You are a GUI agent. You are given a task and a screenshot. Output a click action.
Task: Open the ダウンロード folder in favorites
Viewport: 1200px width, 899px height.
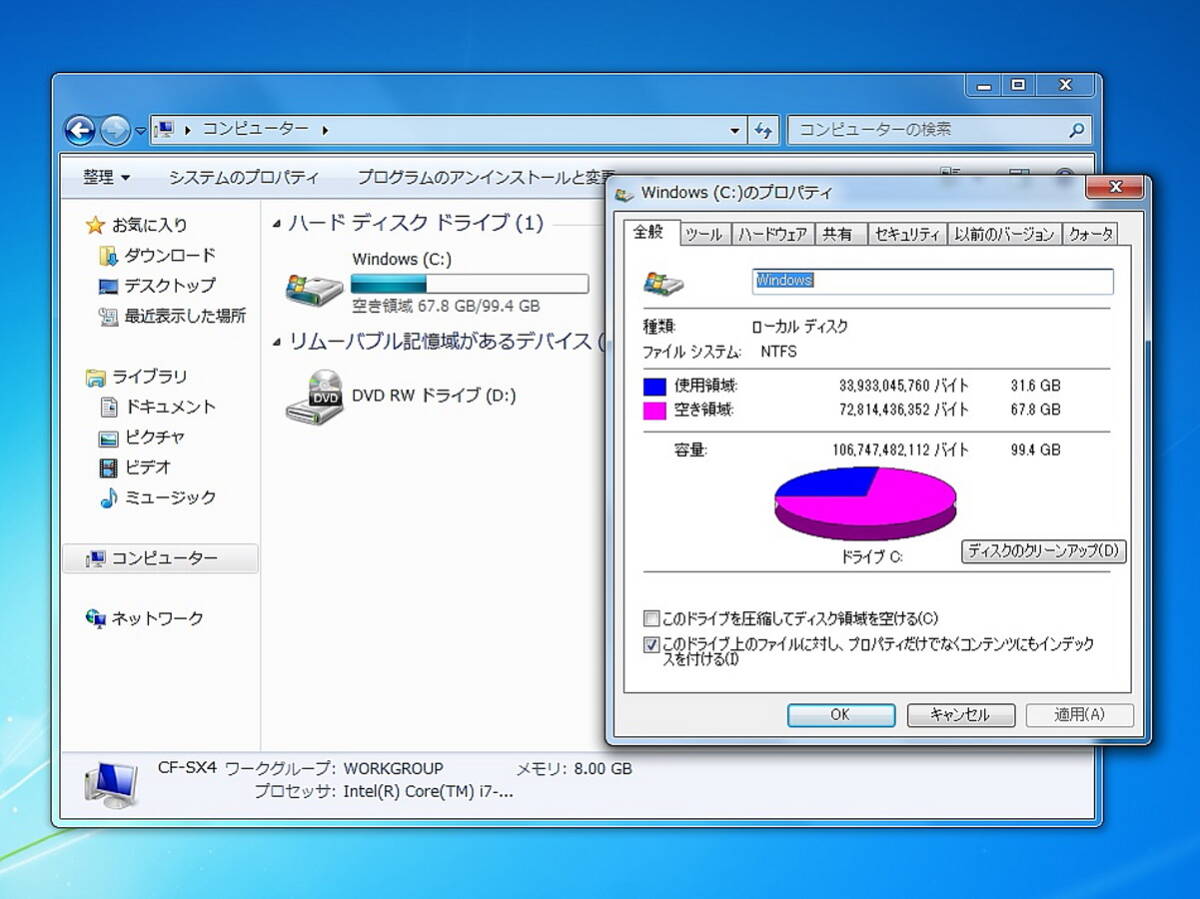point(157,255)
